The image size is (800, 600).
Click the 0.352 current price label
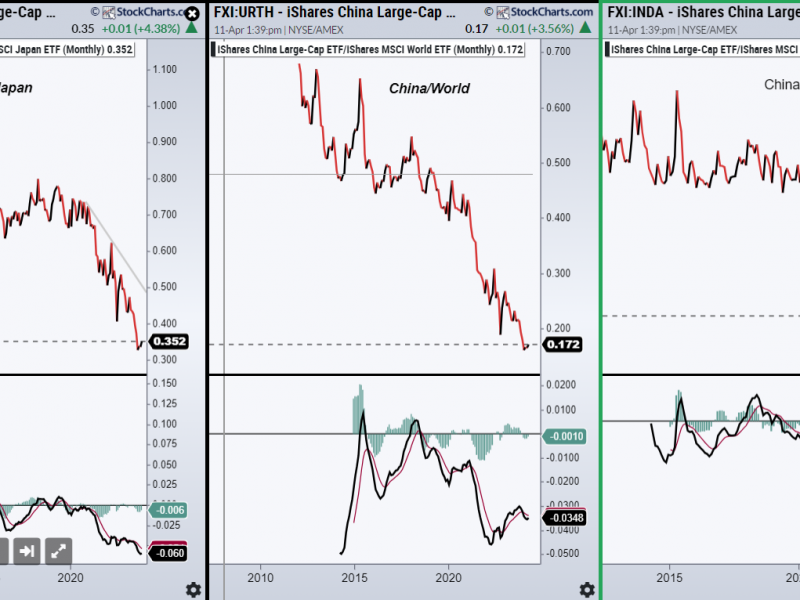168,341
